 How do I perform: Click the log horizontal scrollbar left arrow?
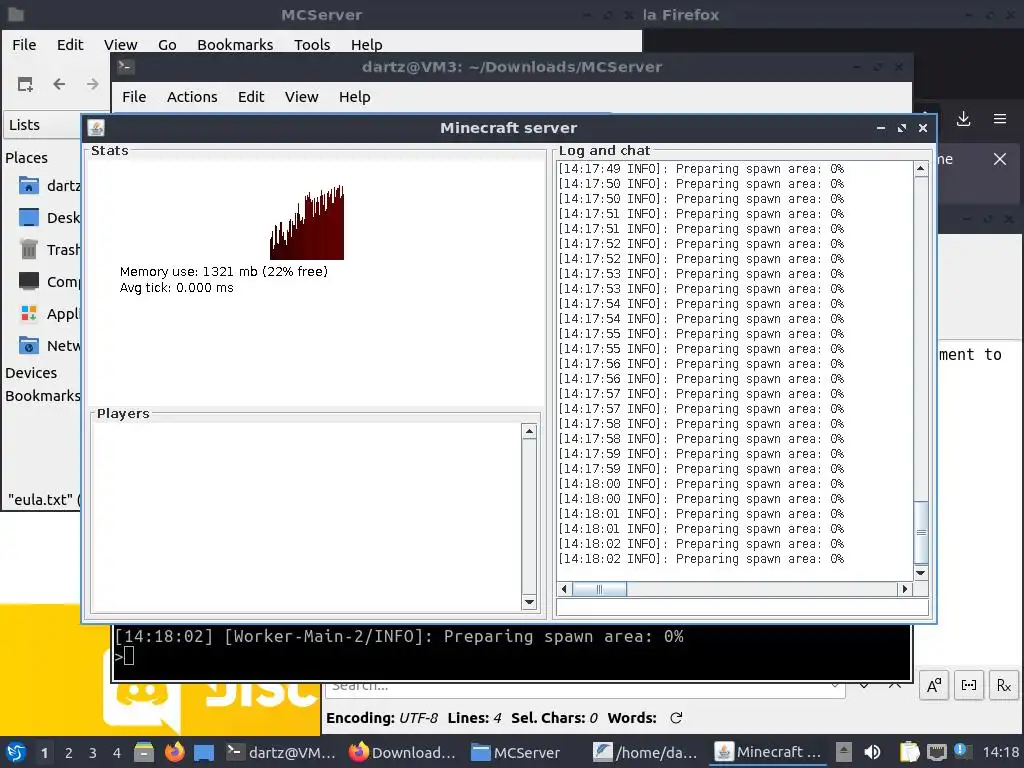click(564, 589)
